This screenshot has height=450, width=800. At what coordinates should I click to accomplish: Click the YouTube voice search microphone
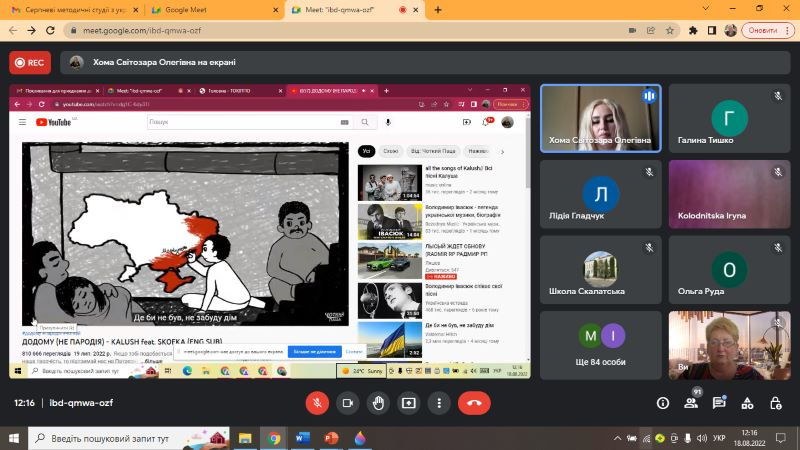pos(388,122)
